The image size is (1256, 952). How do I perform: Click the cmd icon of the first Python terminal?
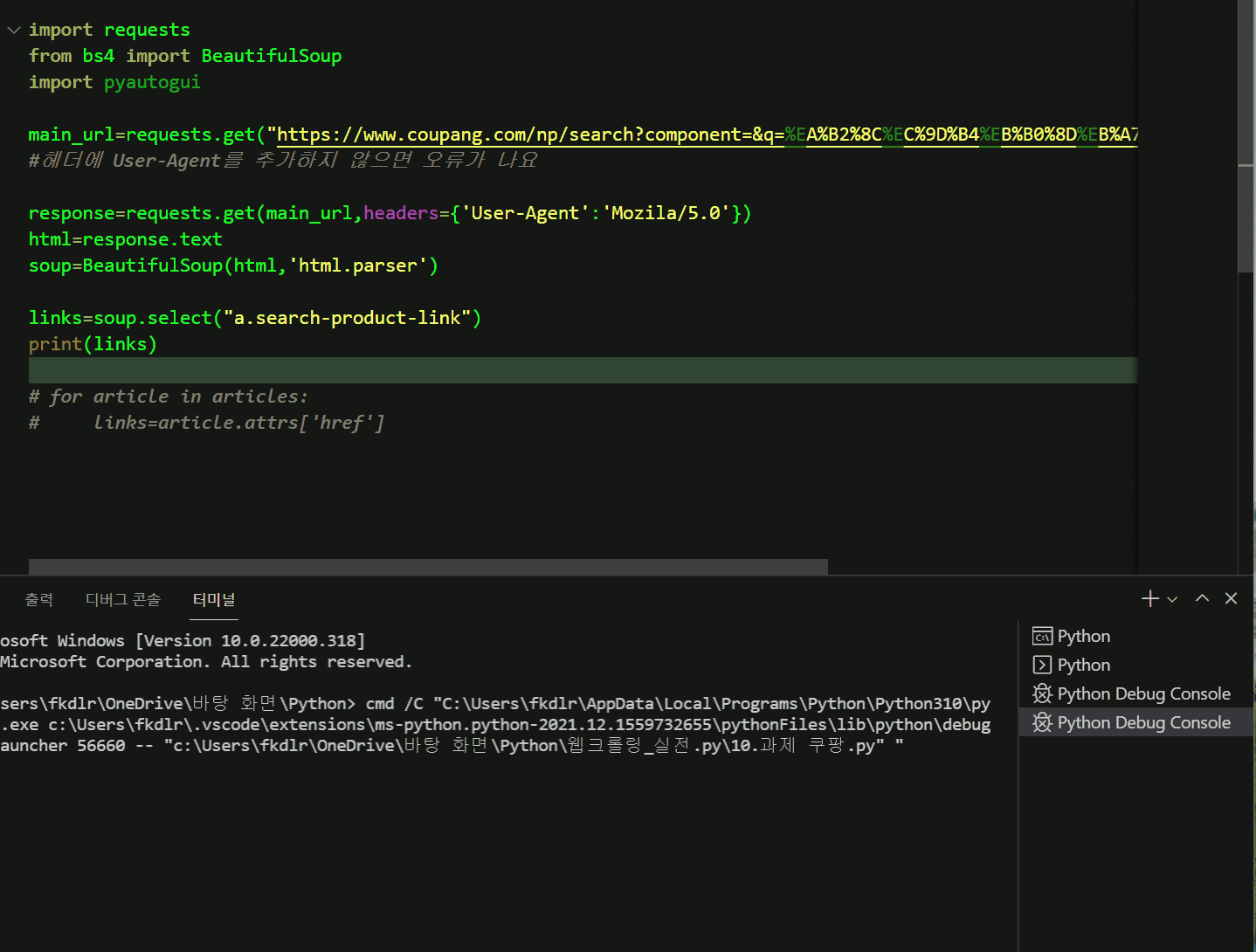coord(1042,637)
